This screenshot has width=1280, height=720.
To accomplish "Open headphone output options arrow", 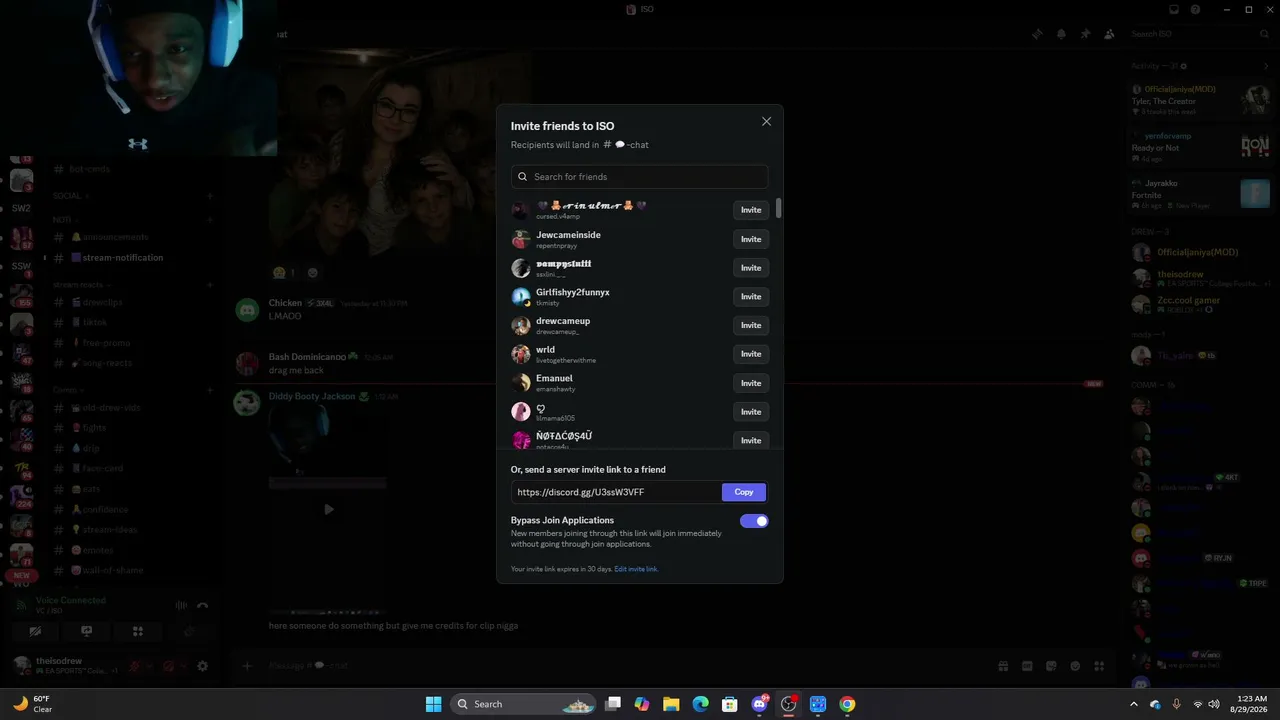I will click(182, 666).
